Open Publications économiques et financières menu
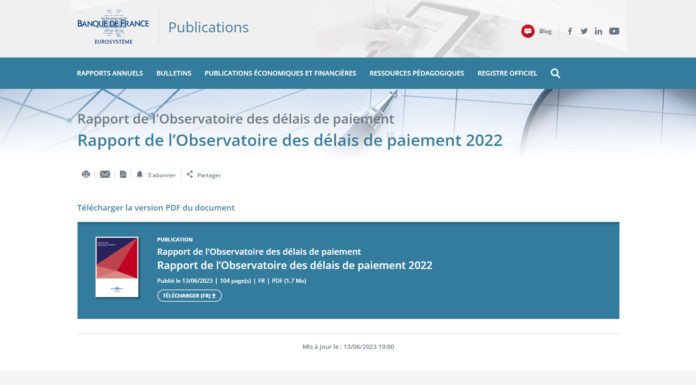 280,73
